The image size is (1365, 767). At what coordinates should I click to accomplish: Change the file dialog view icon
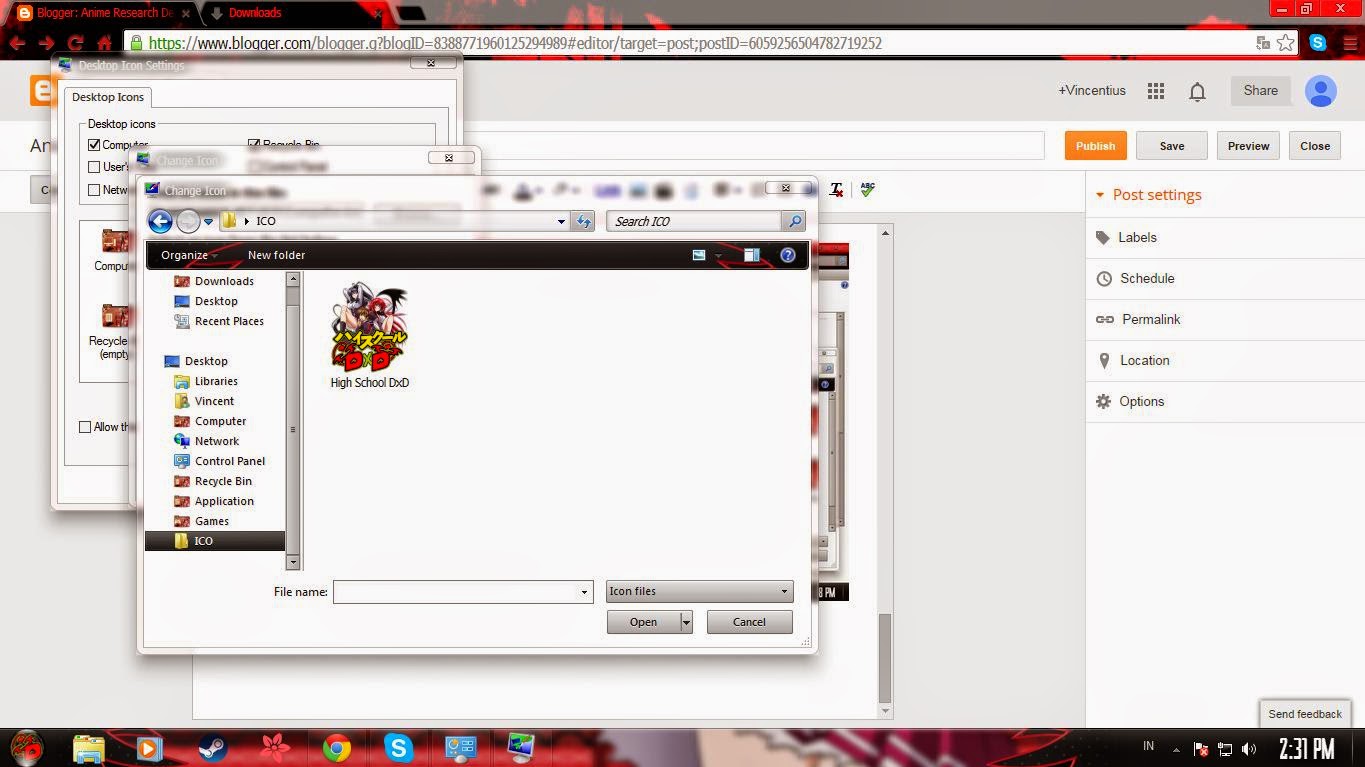(x=699, y=255)
